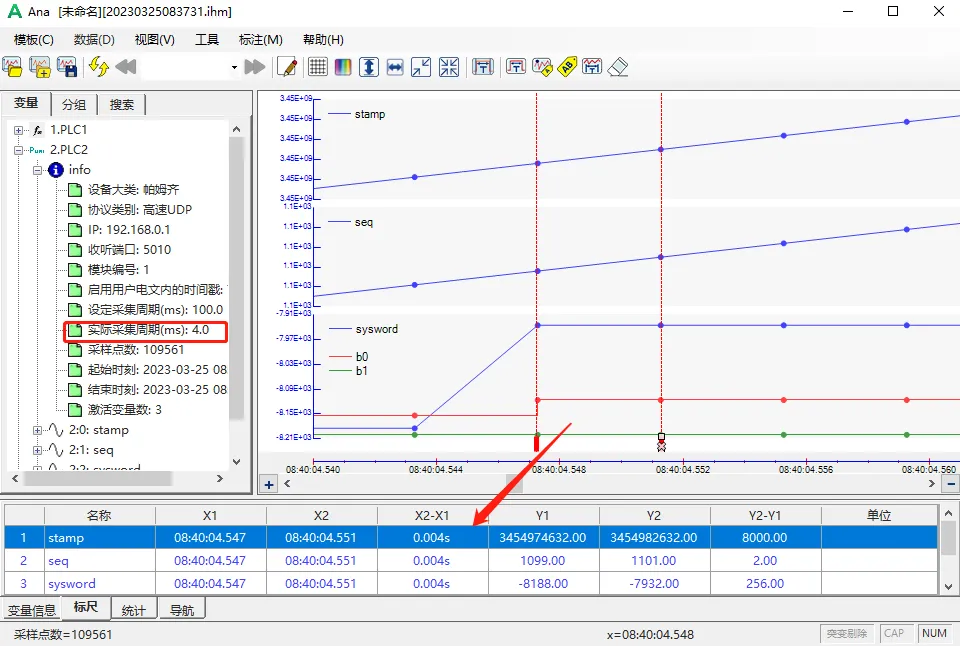Select the seq row in ruler table
Screen dimensions: 960x646
pyautogui.click(x=471, y=561)
